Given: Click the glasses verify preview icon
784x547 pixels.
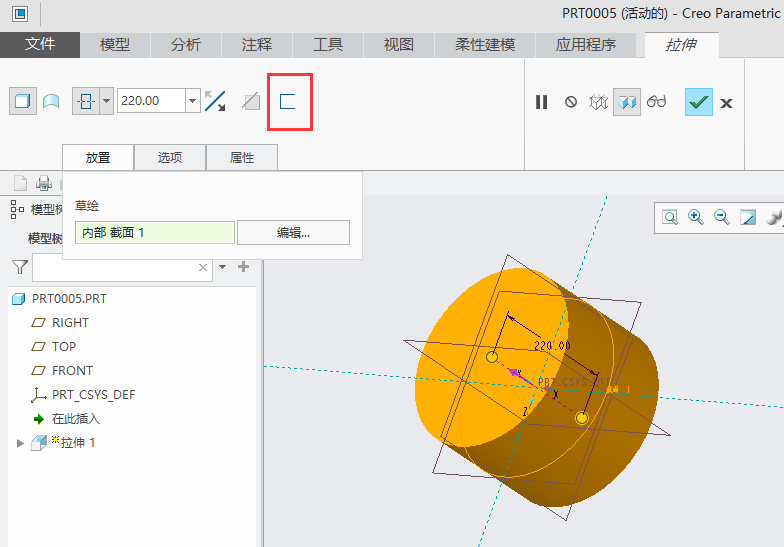Looking at the screenshot, I should click(x=656, y=102).
